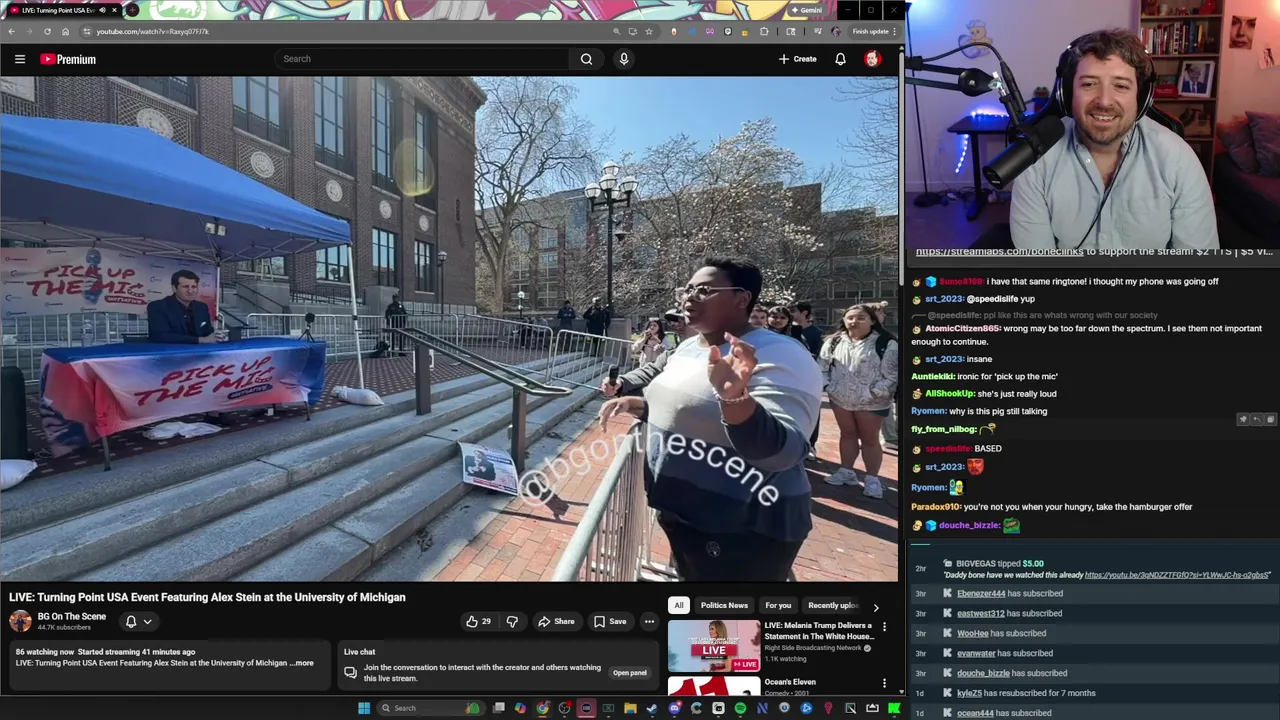This screenshot has height=720, width=1280.
Task: Select the For you chip
Action: pos(778,605)
